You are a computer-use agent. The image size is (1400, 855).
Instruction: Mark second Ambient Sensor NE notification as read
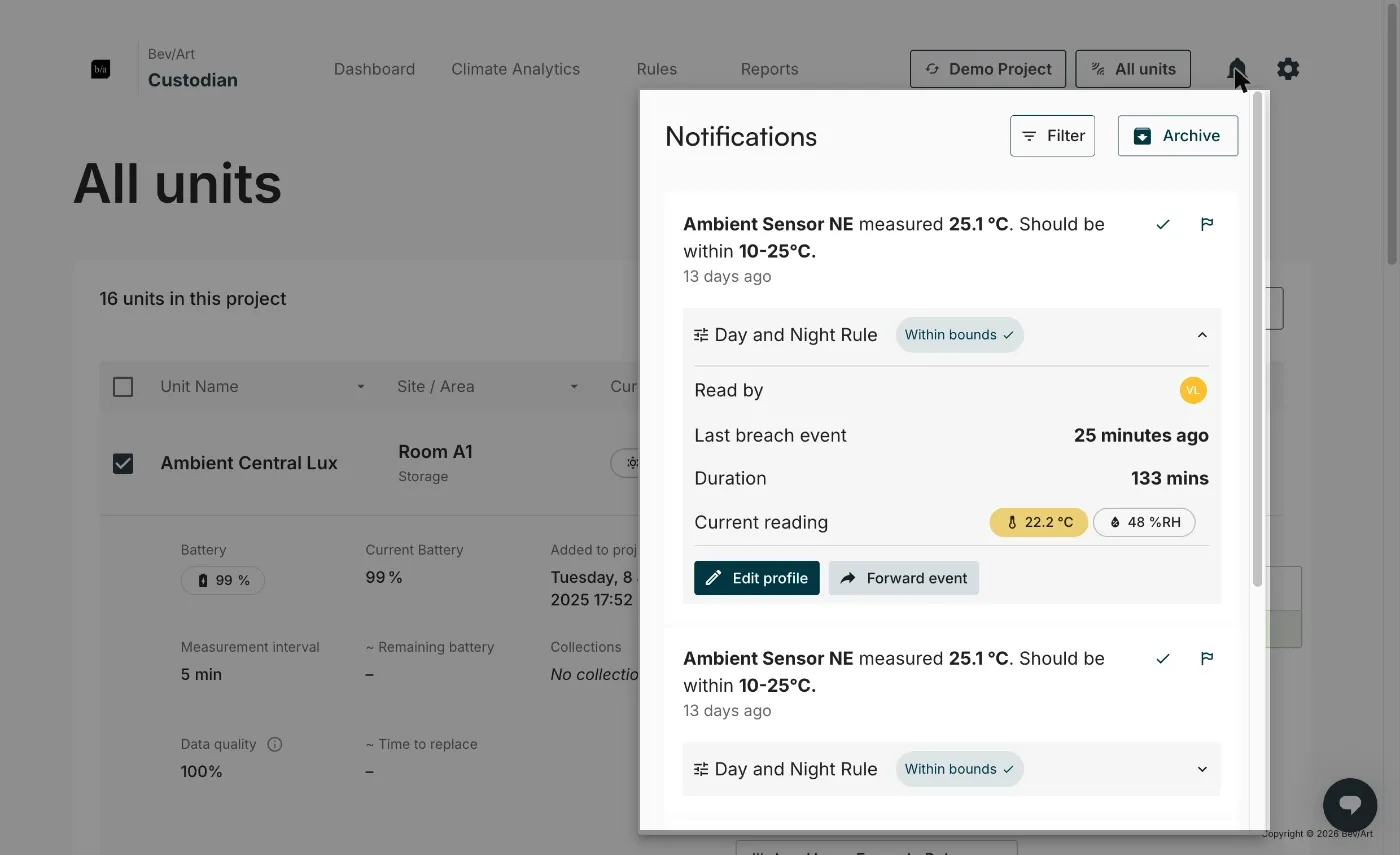coord(1163,659)
